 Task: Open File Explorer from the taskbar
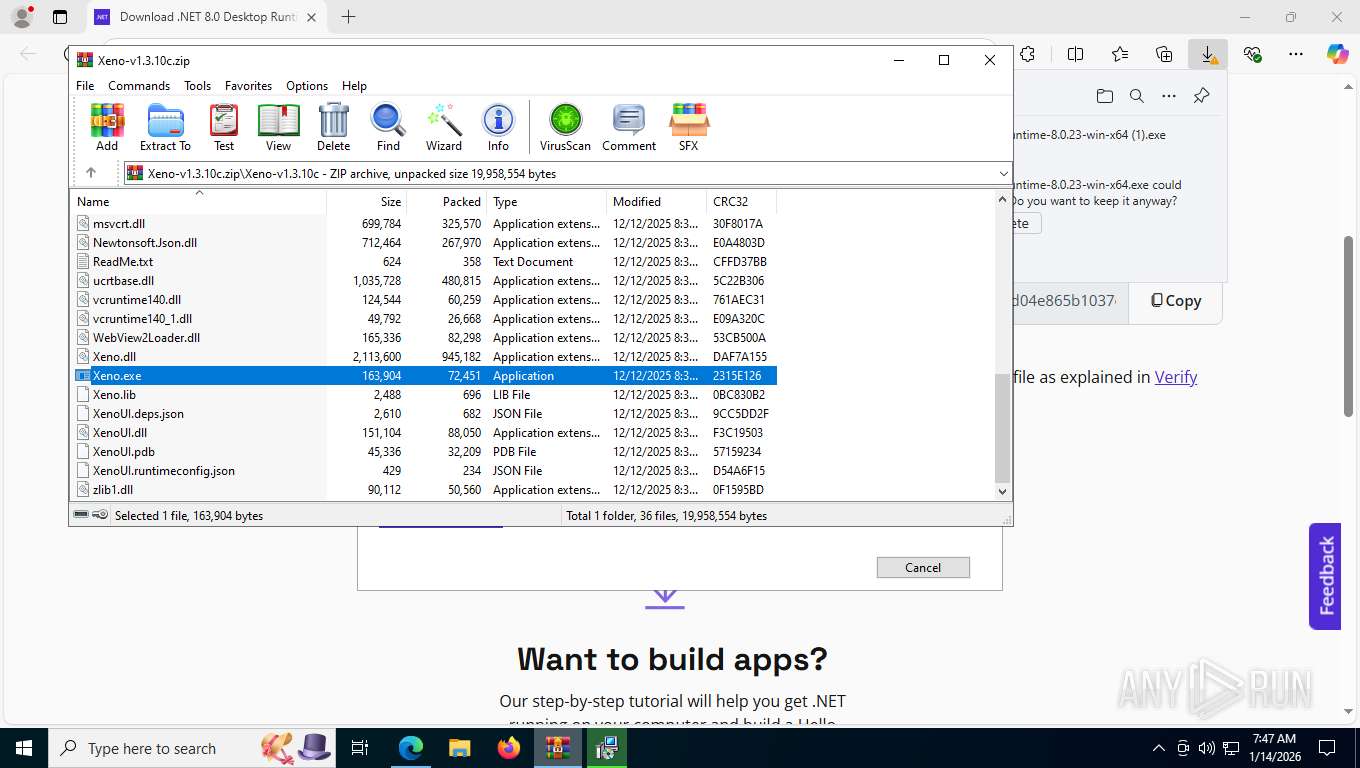(x=459, y=748)
